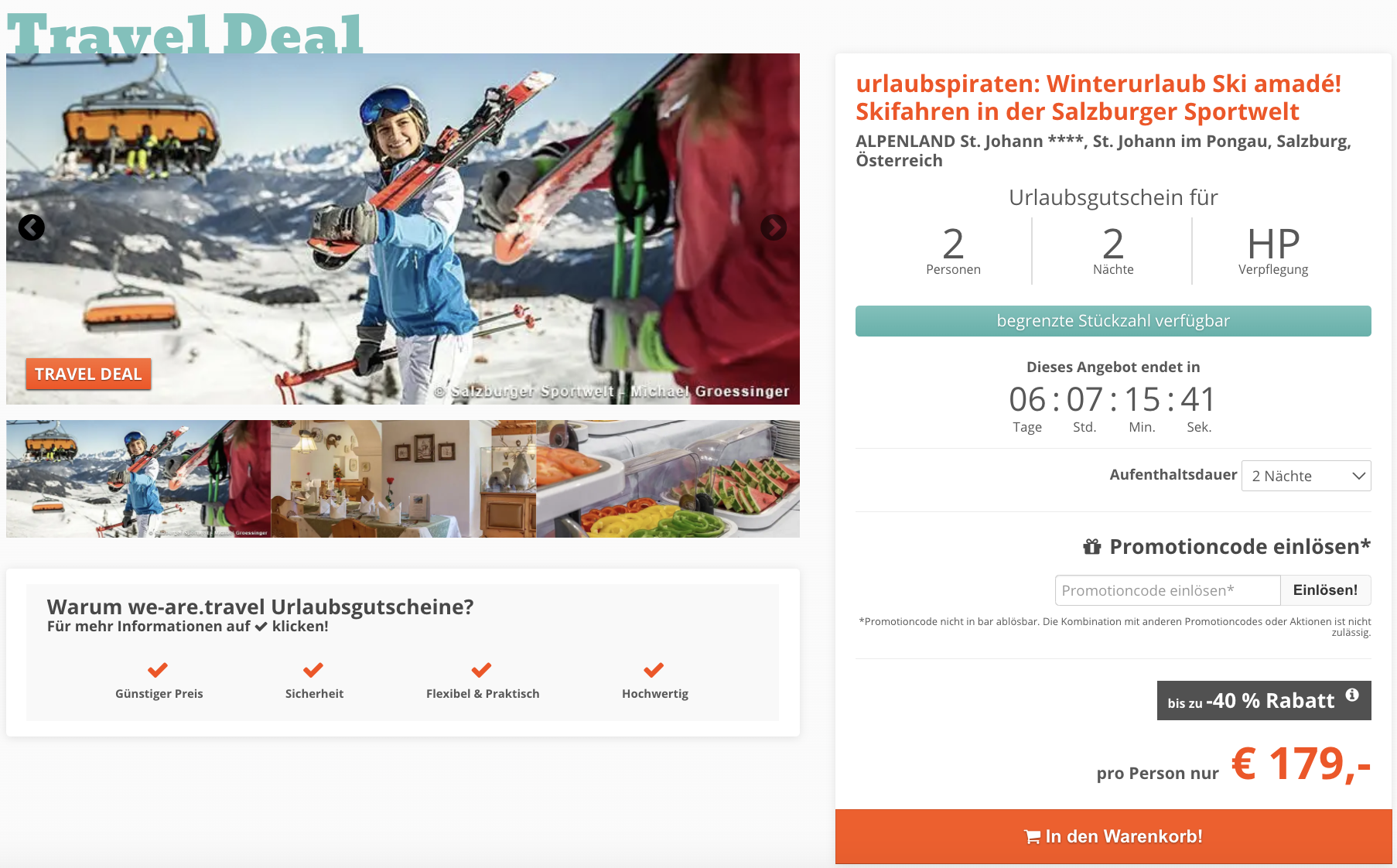
Task: Click the Travel Deal logo header
Action: click(186, 33)
